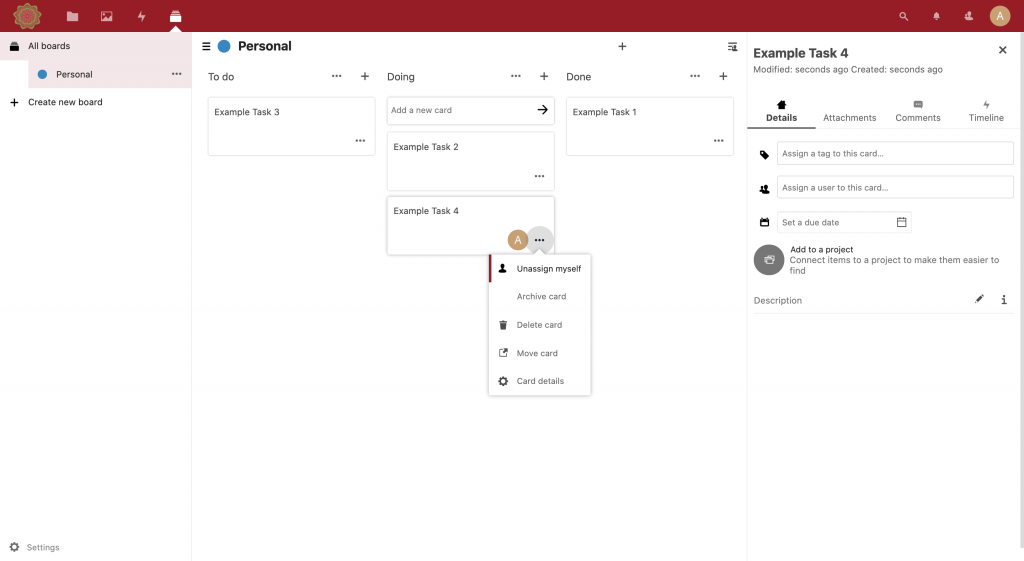Viewport: 1024px width, 561px height.
Task: Open the Files app icon
Action: [x=72, y=16]
